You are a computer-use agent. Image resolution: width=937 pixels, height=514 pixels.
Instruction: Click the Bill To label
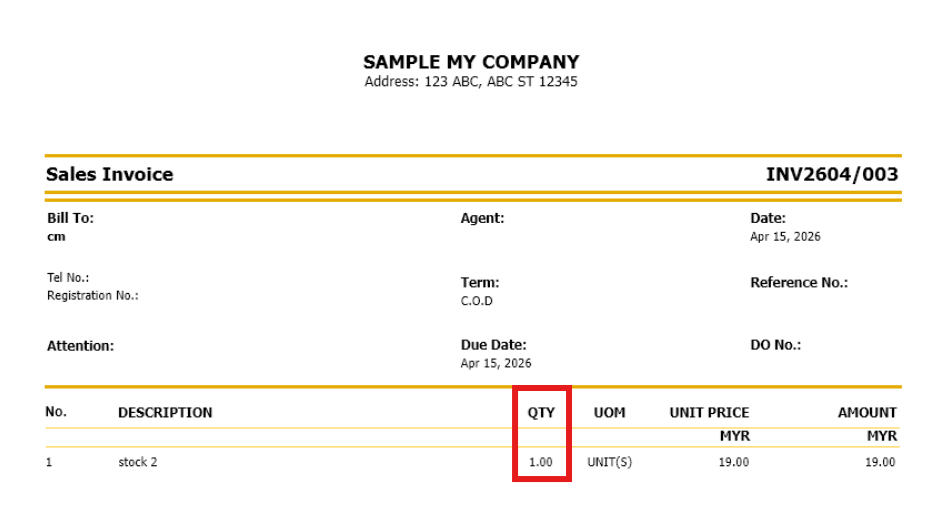70,218
